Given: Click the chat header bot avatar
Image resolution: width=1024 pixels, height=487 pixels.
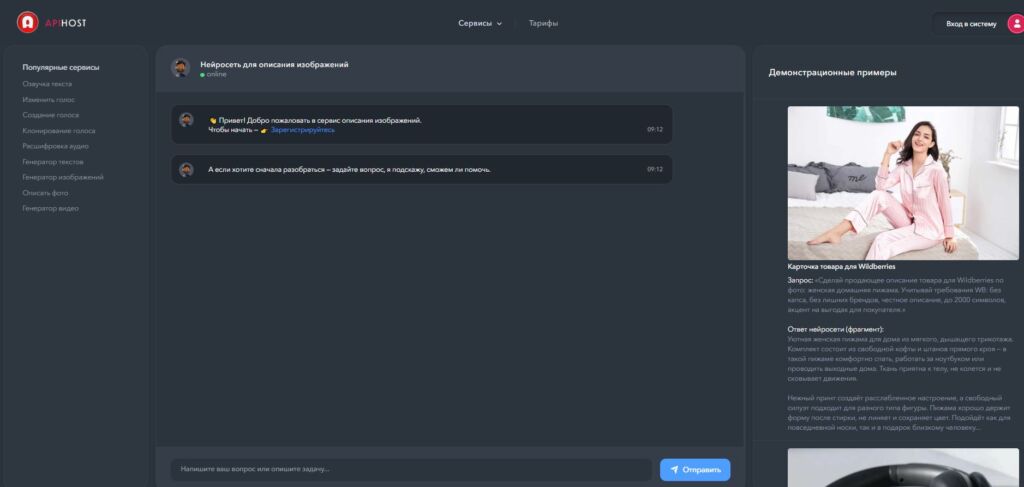Looking at the screenshot, I should pos(181,68).
